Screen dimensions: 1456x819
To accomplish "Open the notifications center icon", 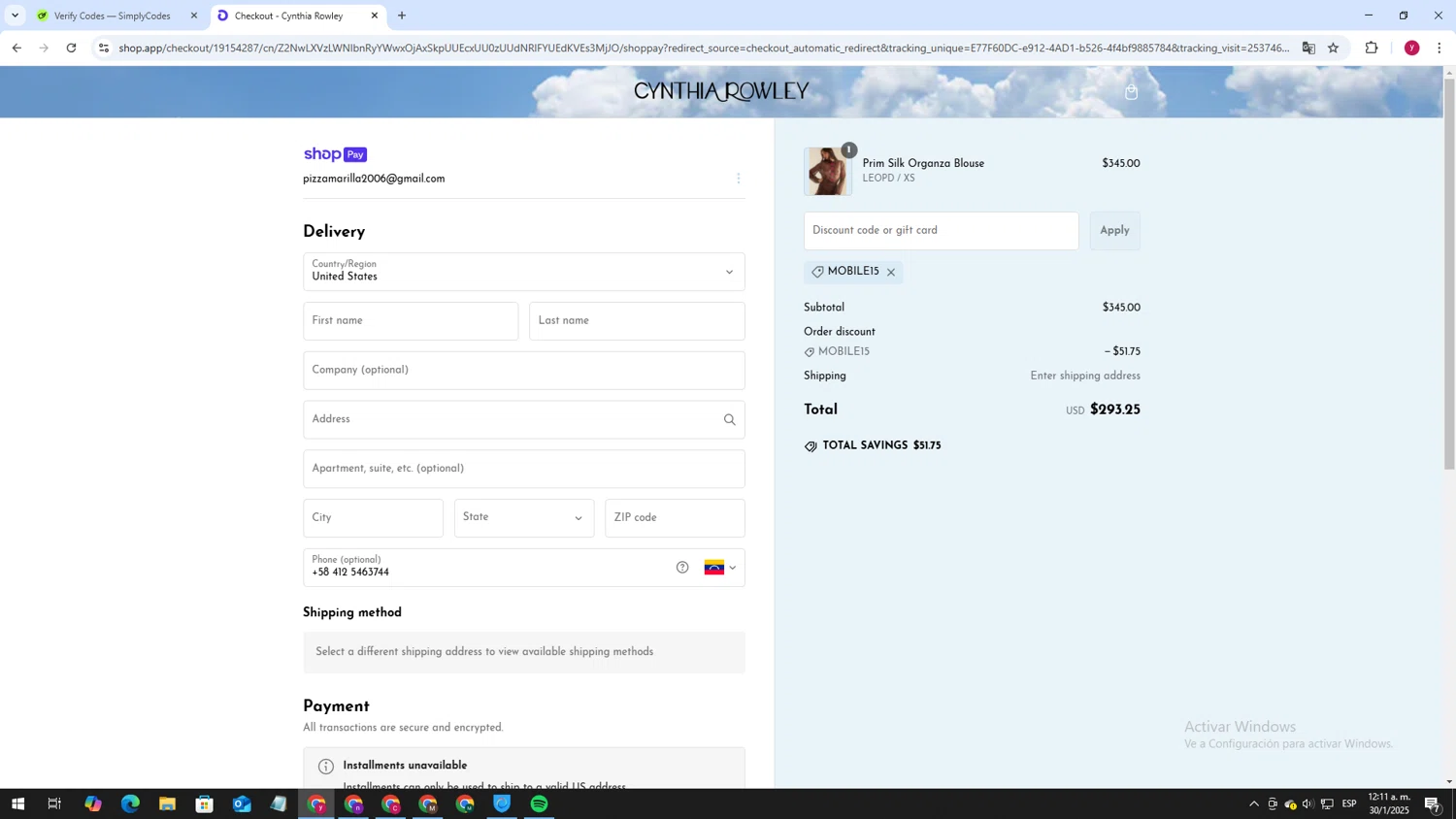I will [1433, 803].
